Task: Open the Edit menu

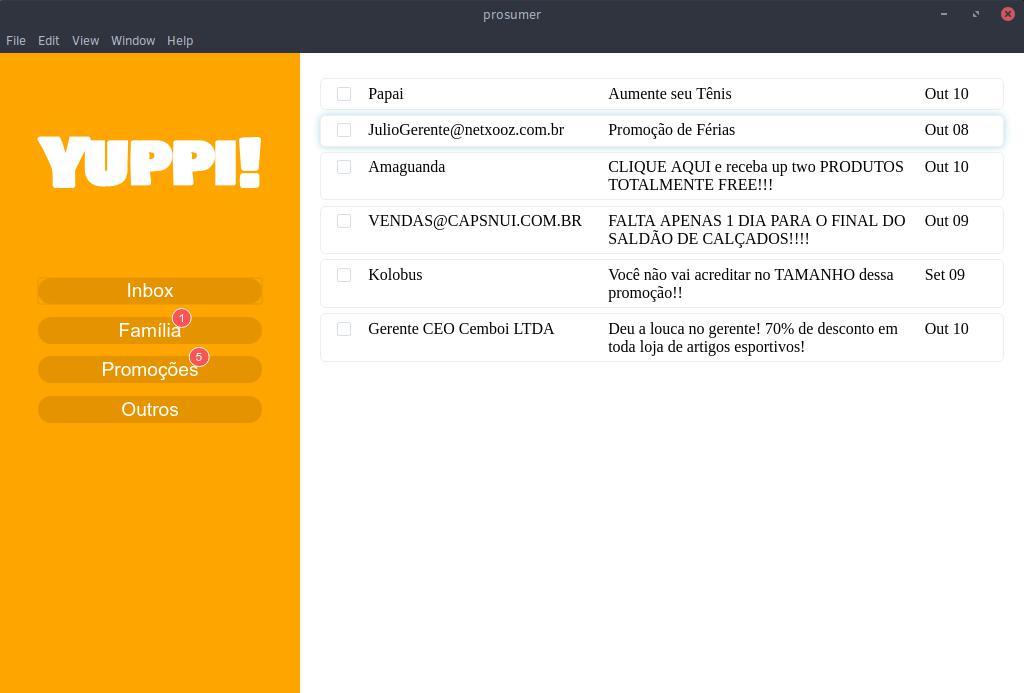Action: click(48, 40)
